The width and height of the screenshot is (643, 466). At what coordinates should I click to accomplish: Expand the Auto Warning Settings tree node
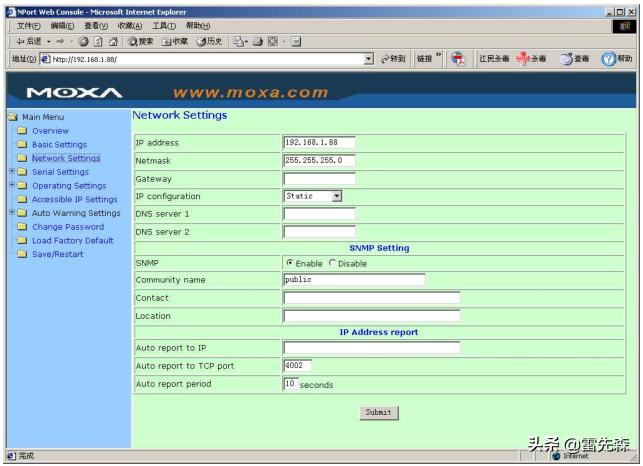coord(11,213)
